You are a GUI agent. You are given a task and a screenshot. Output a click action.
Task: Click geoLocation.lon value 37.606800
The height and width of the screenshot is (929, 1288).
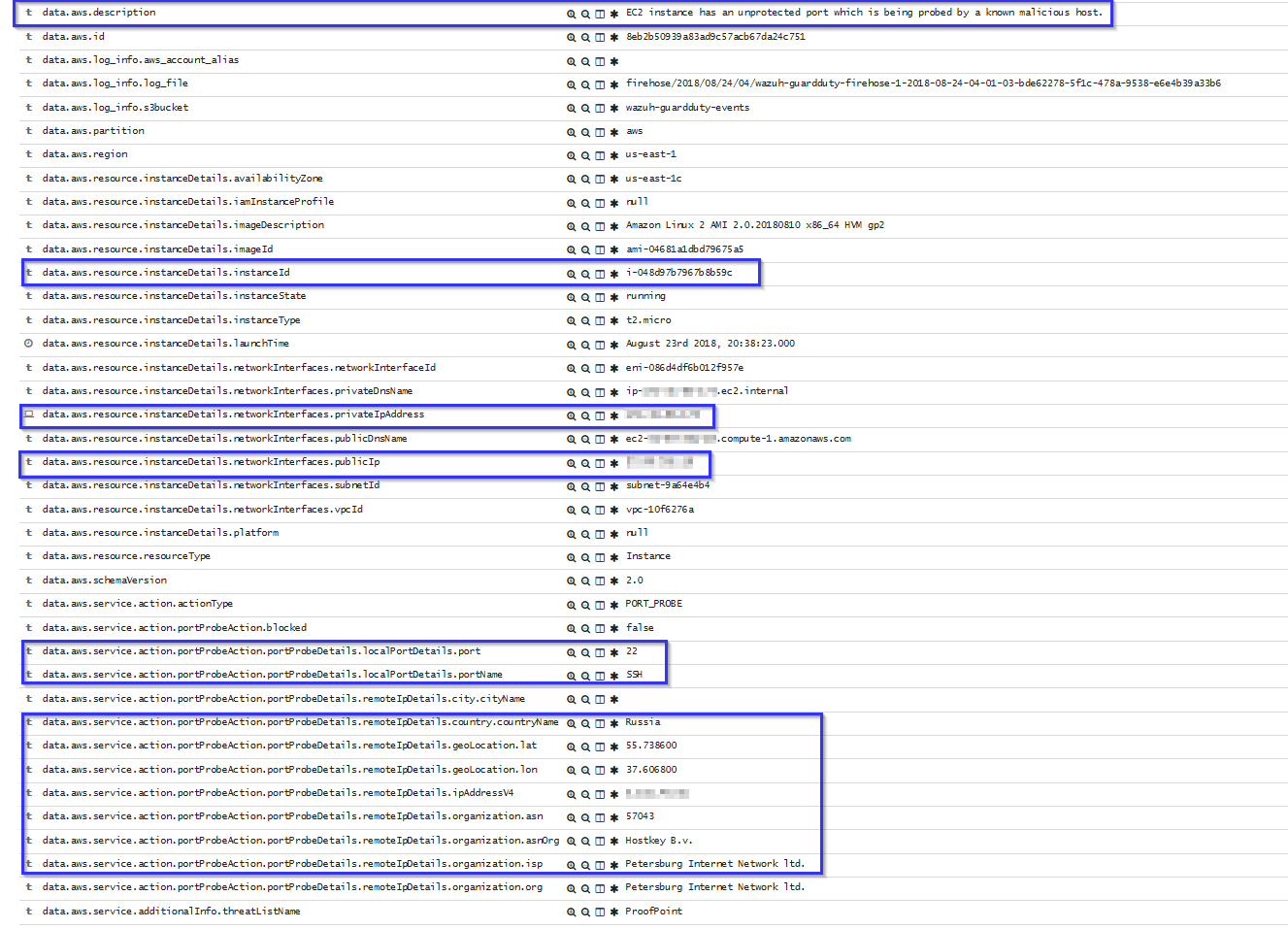pos(651,770)
